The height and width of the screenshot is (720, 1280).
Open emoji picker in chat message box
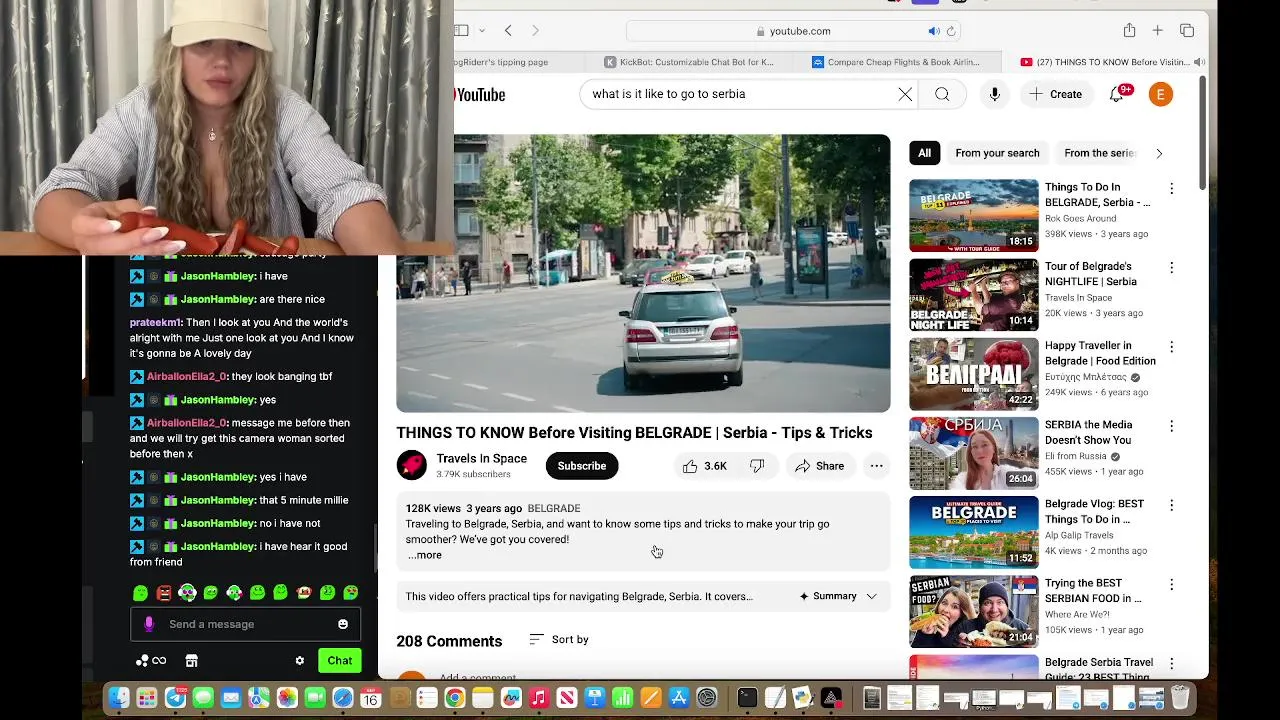click(x=343, y=624)
